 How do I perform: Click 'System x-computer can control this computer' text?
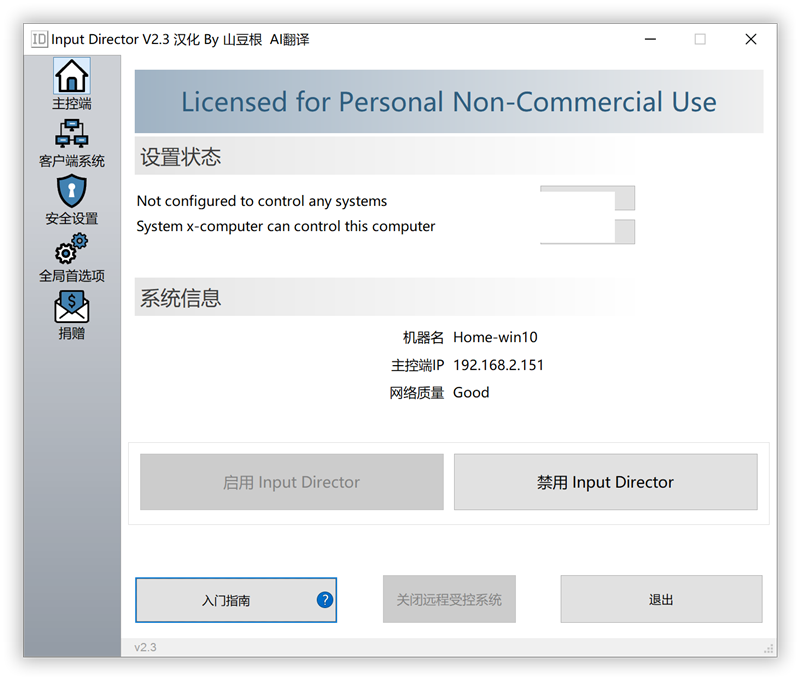click(286, 226)
